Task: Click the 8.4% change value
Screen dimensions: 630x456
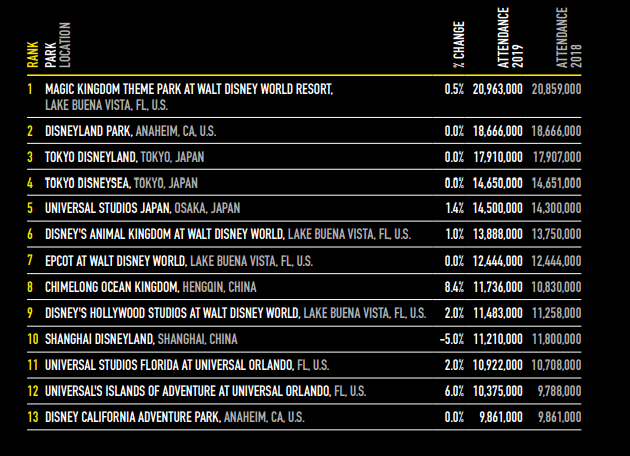Action: [454, 287]
